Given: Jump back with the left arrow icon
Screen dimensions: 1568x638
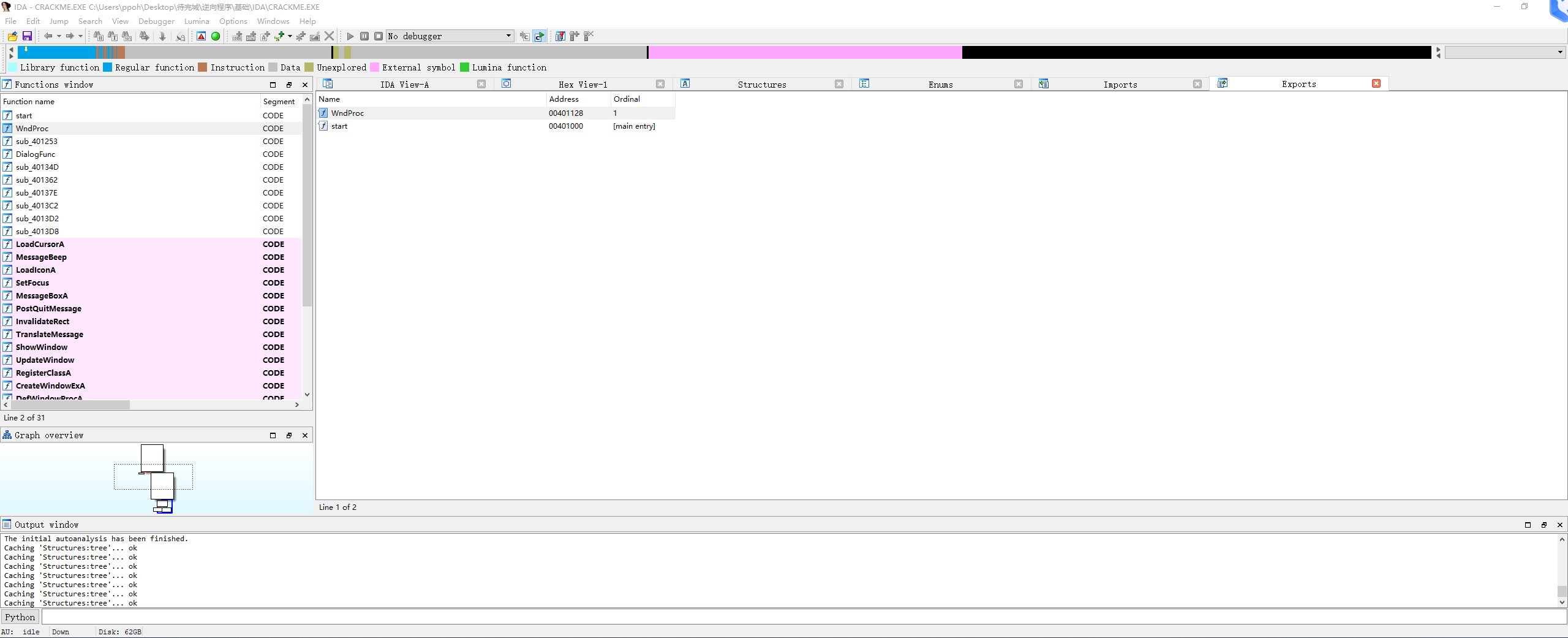Looking at the screenshot, I should [x=48, y=36].
